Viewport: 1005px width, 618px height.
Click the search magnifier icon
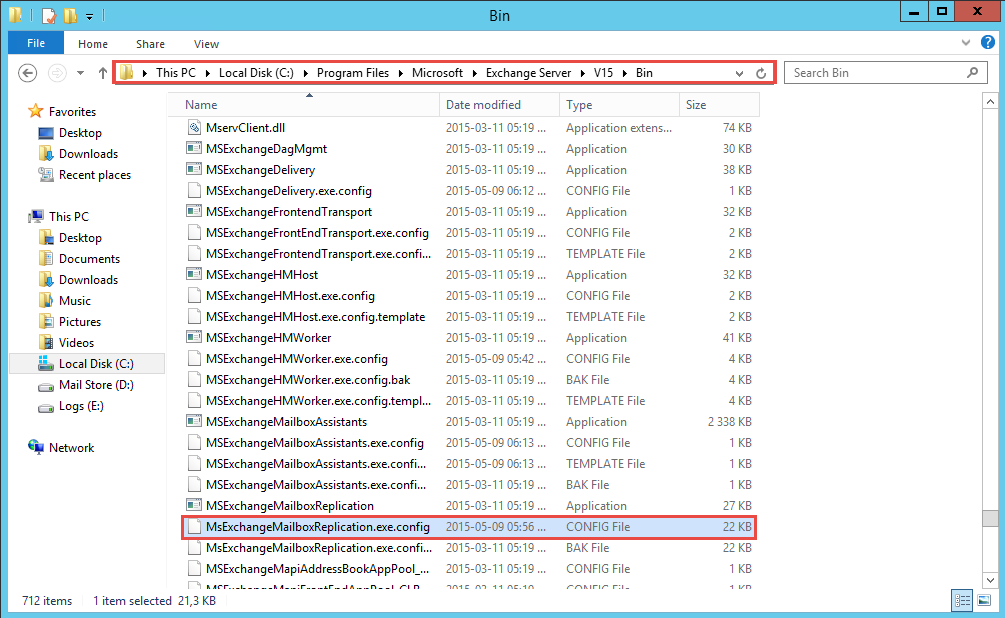972,72
